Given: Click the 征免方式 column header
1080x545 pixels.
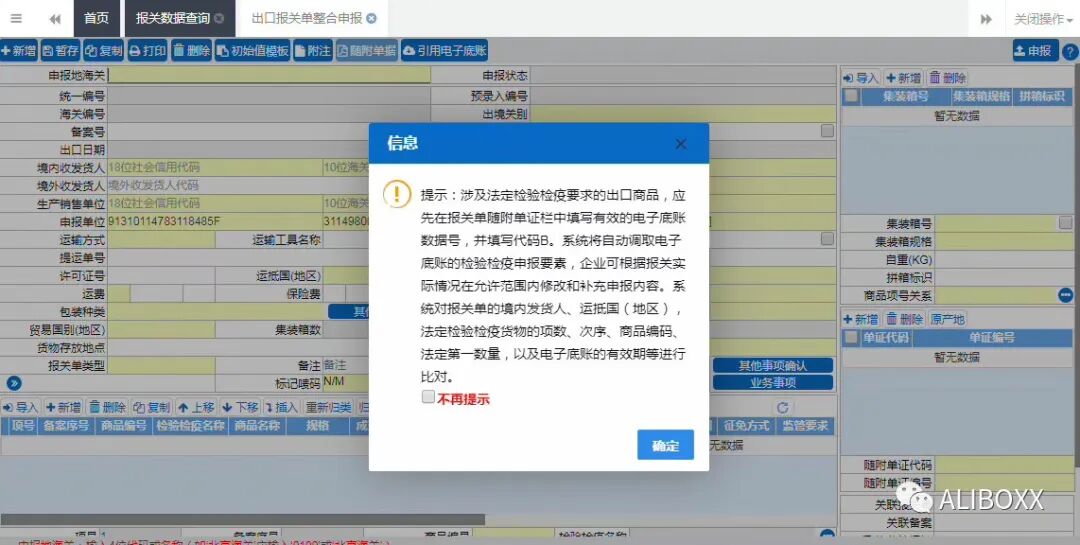Looking at the screenshot, I should [747, 426].
